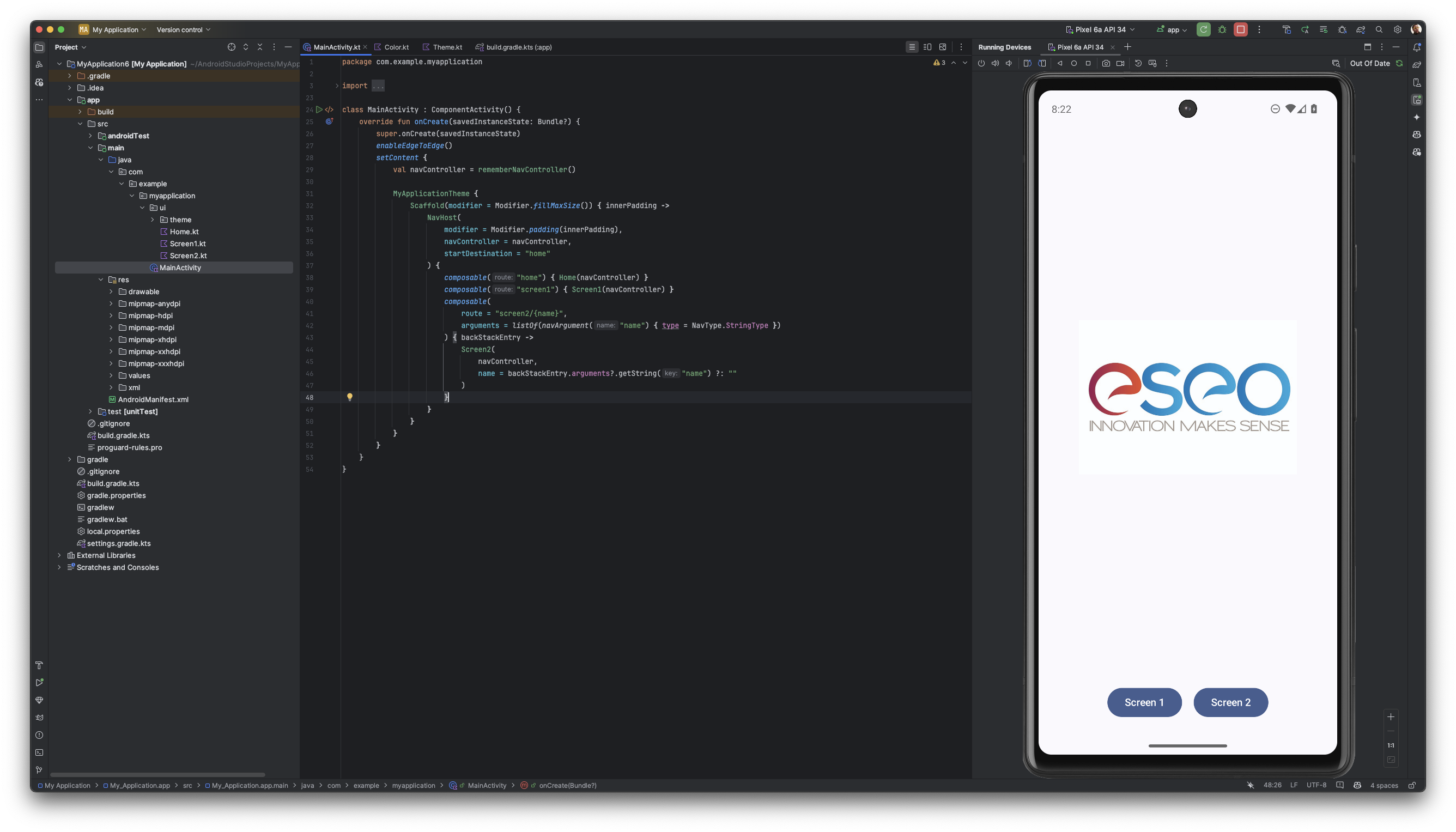This screenshot has width=1456, height=832.
Task: Open My Application project dropdown
Action: [113, 30]
